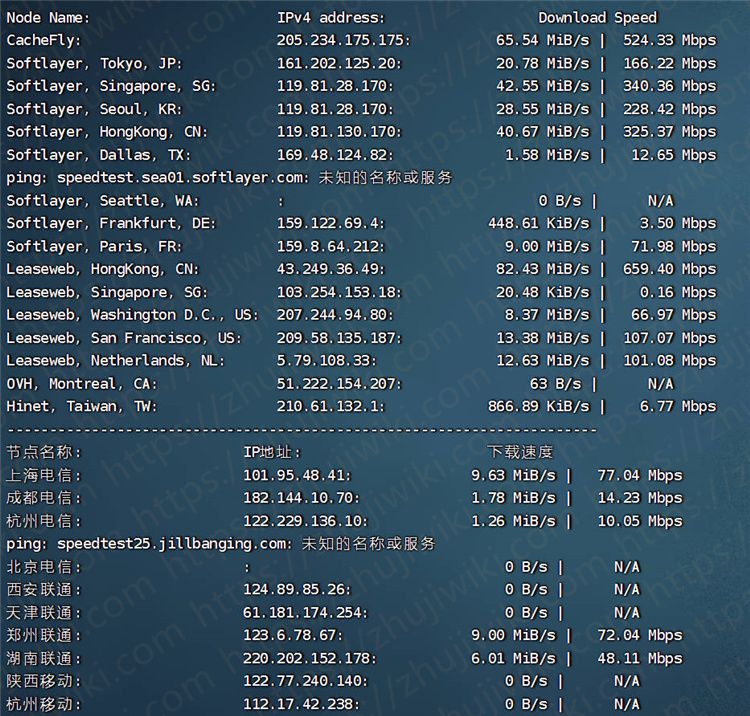Click Leaseweb, Singapore, SG label
This screenshot has height=716, width=750.
[x=107, y=292]
